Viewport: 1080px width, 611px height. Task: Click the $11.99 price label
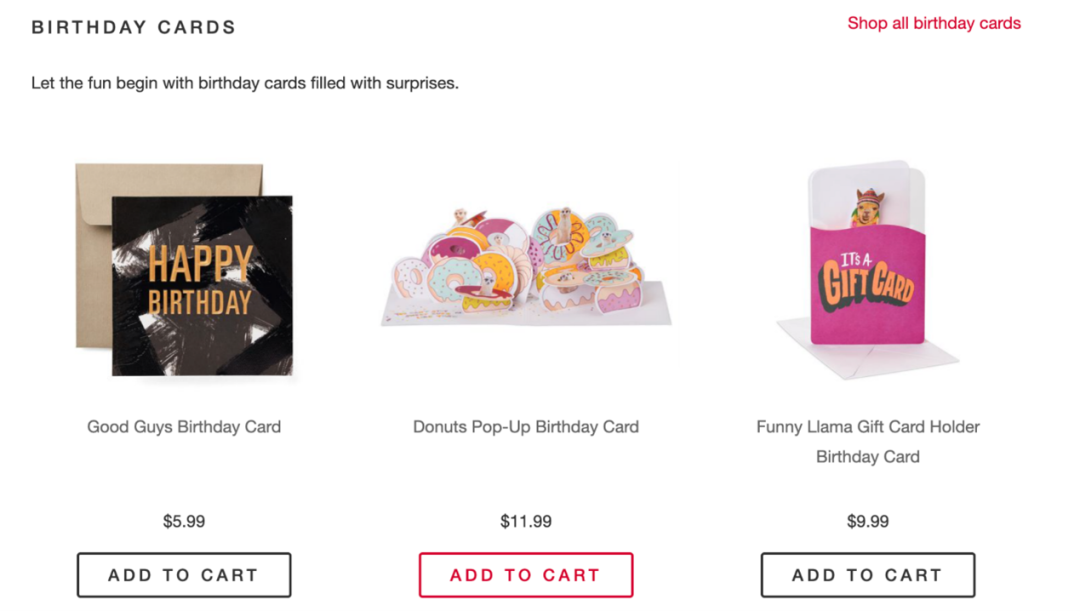click(x=526, y=521)
